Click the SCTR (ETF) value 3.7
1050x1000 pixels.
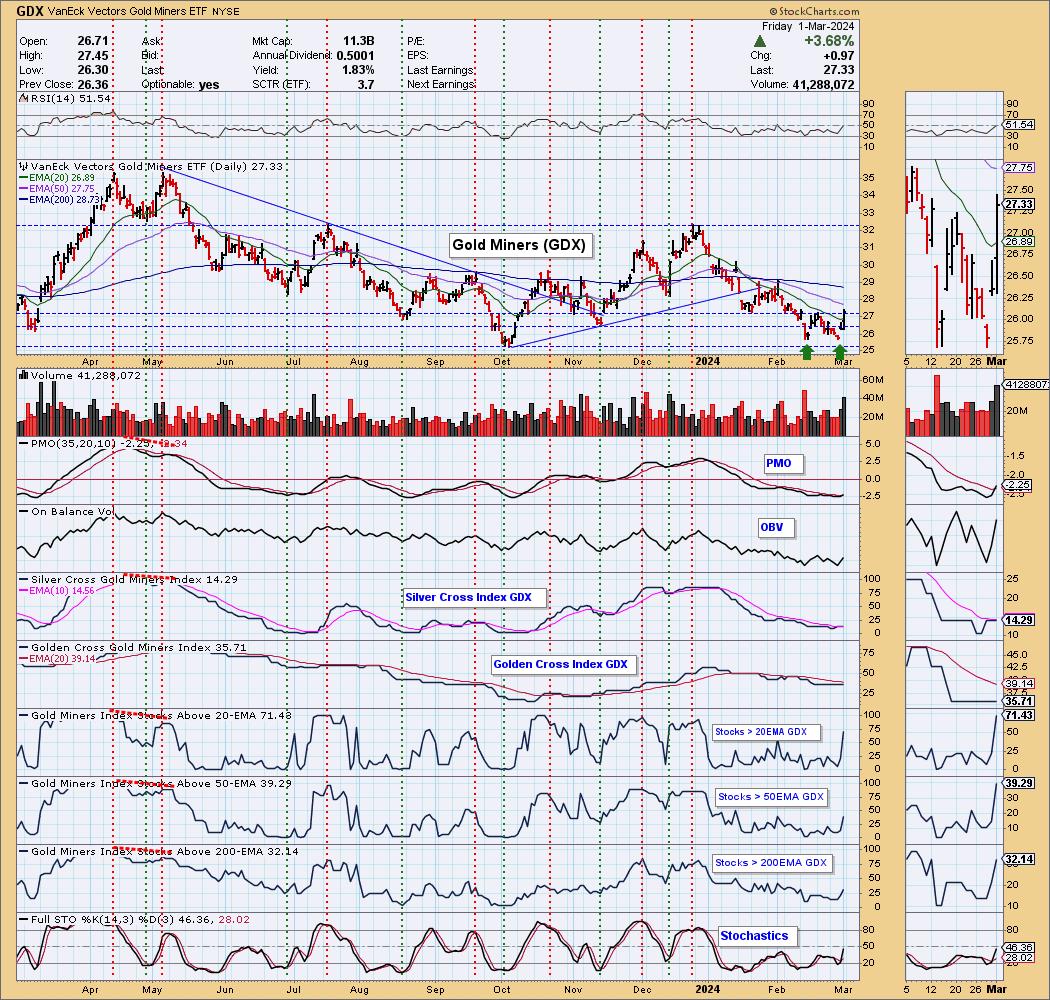pos(366,84)
